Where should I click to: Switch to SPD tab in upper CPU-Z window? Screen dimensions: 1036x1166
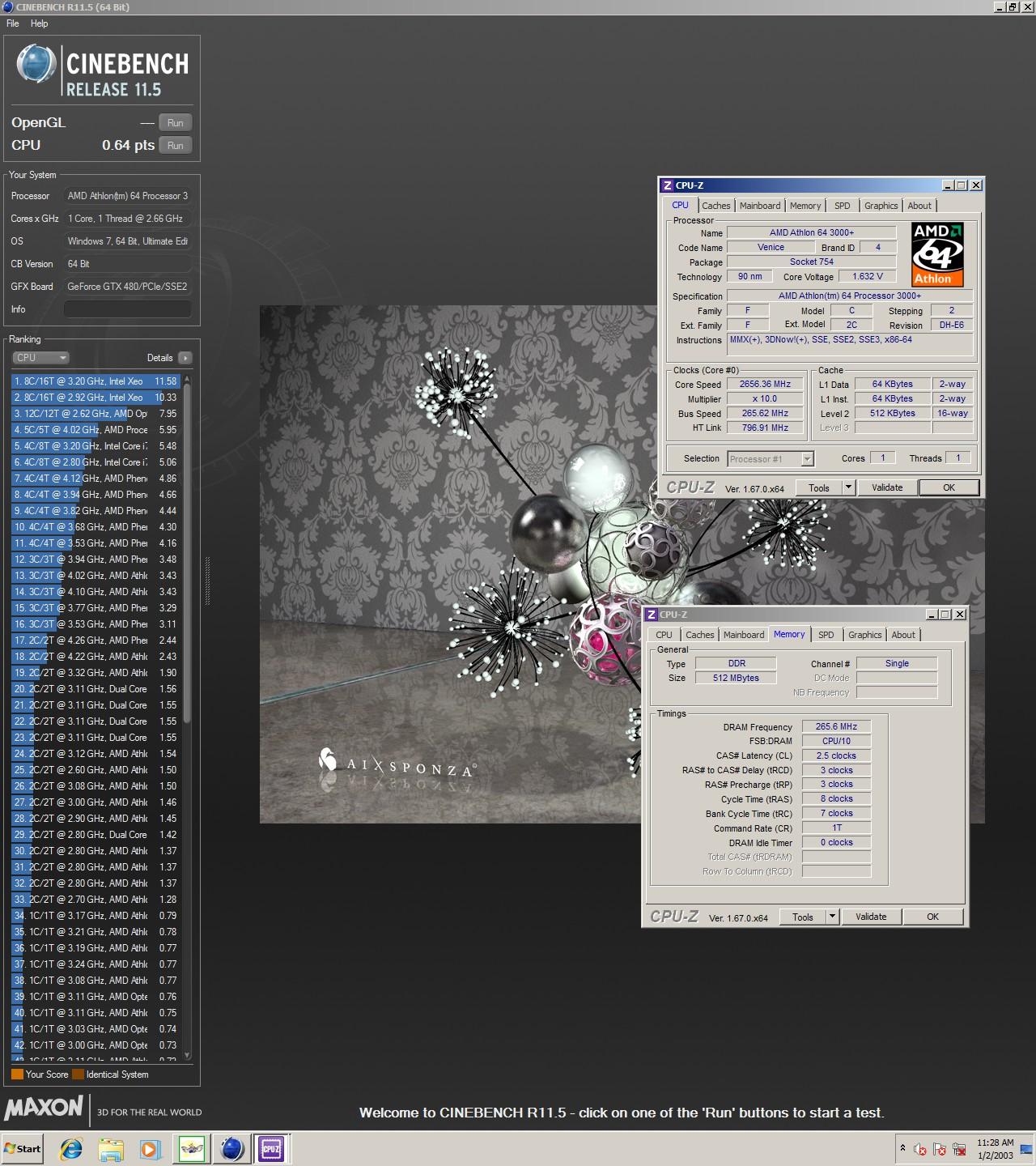[843, 206]
